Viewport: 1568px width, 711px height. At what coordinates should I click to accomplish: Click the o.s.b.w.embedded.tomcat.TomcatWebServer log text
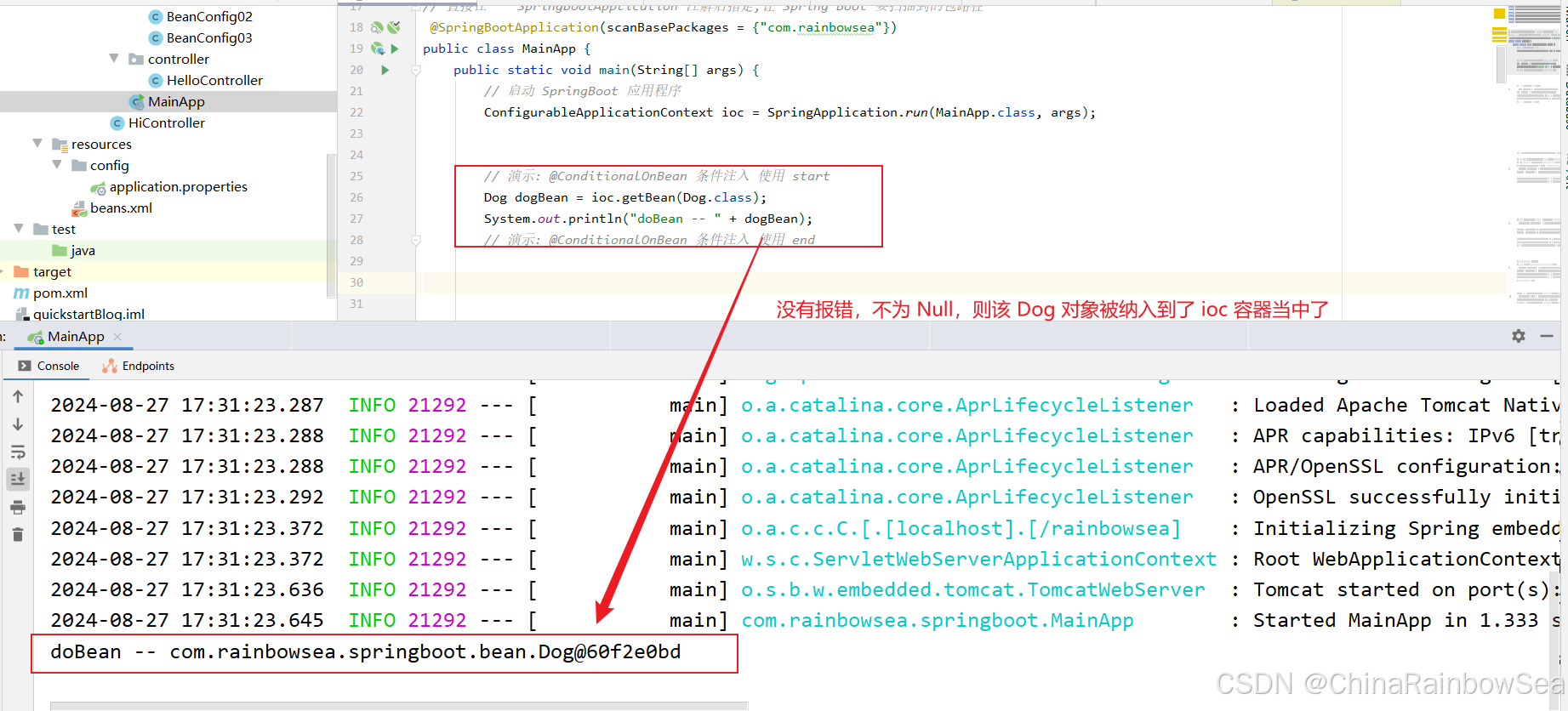coord(972,590)
